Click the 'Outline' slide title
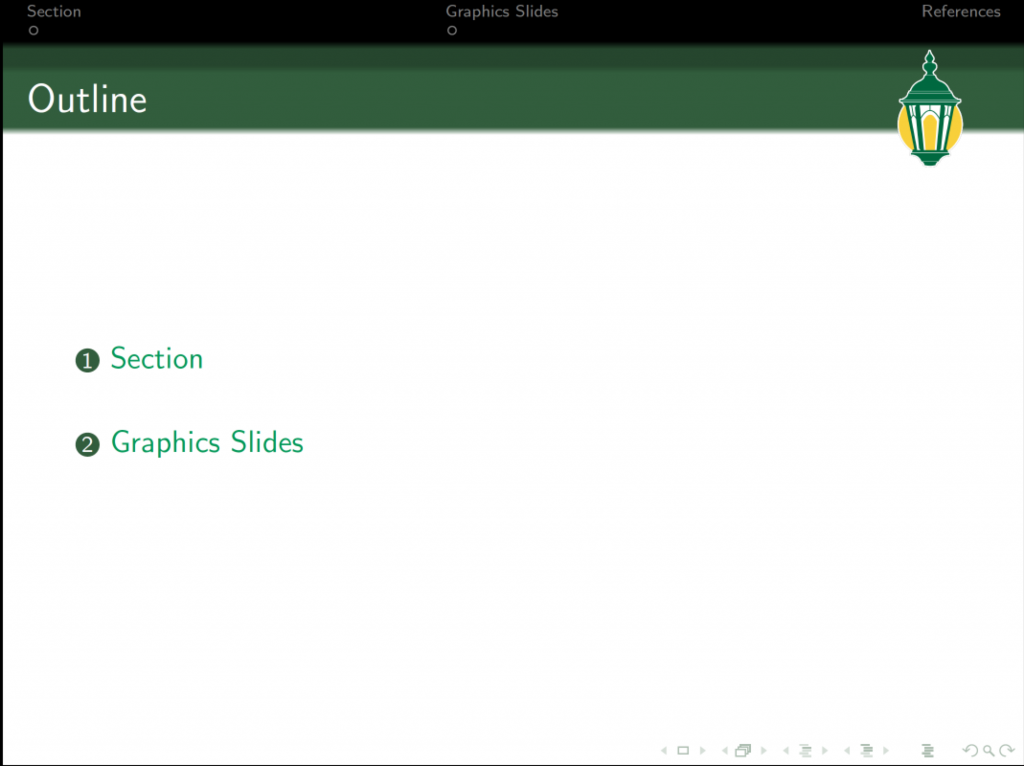 (x=88, y=99)
